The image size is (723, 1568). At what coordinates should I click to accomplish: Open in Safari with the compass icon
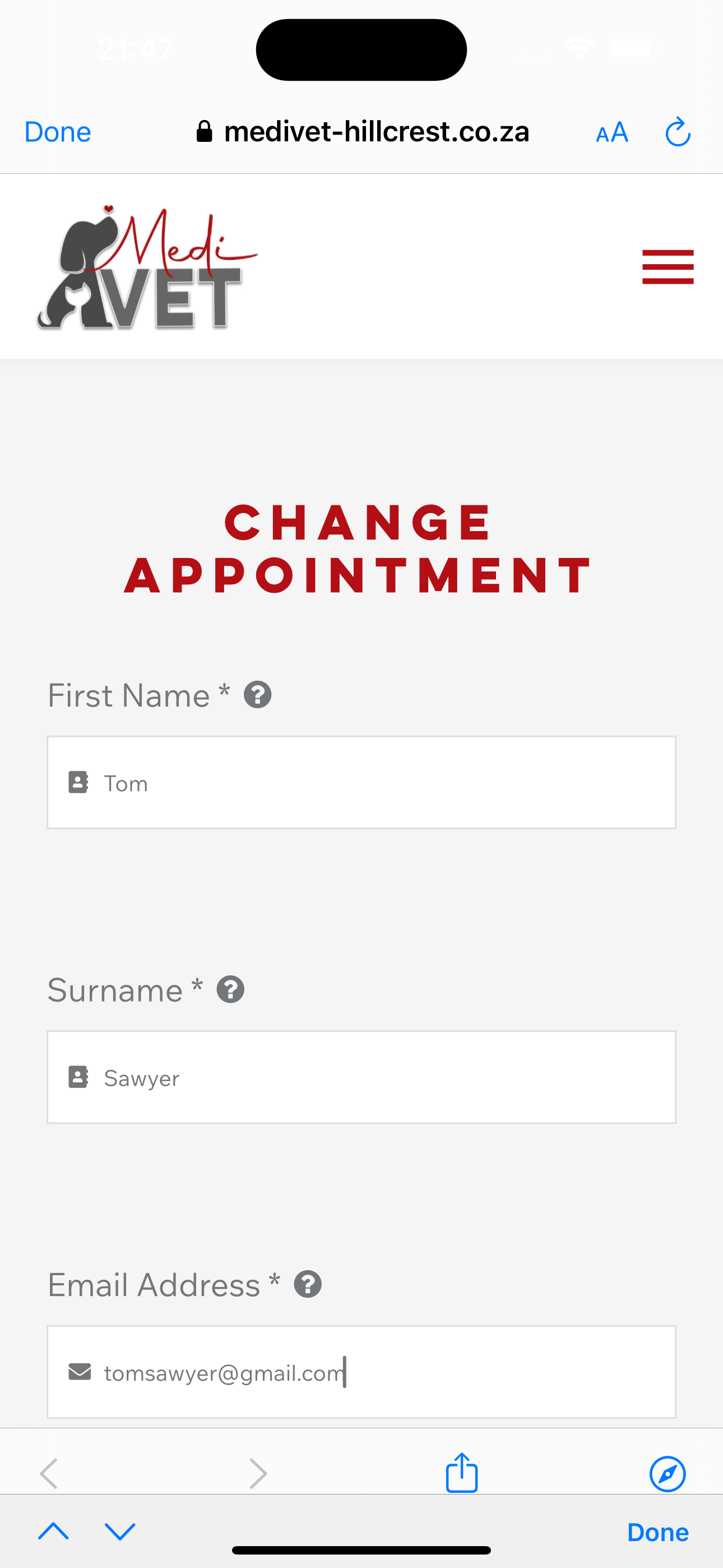pyautogui.click(x=668, y=1474)
